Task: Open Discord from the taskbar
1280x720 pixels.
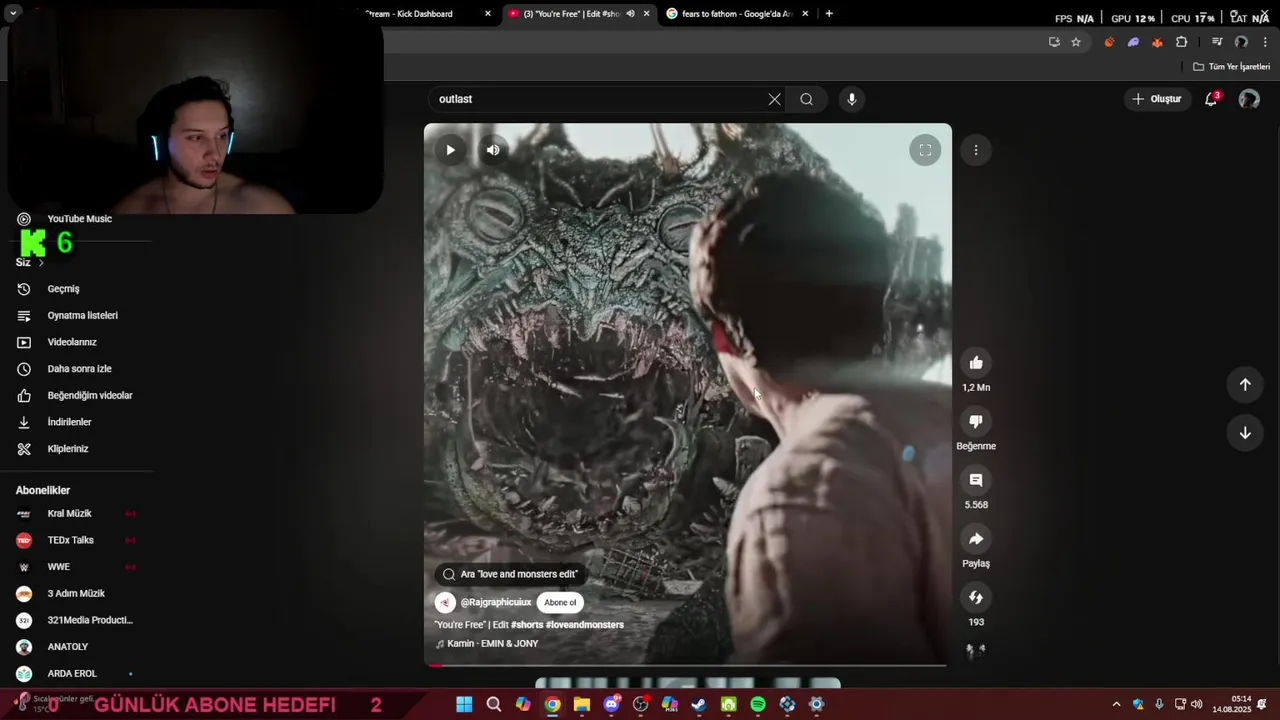Action: point(611,705)
